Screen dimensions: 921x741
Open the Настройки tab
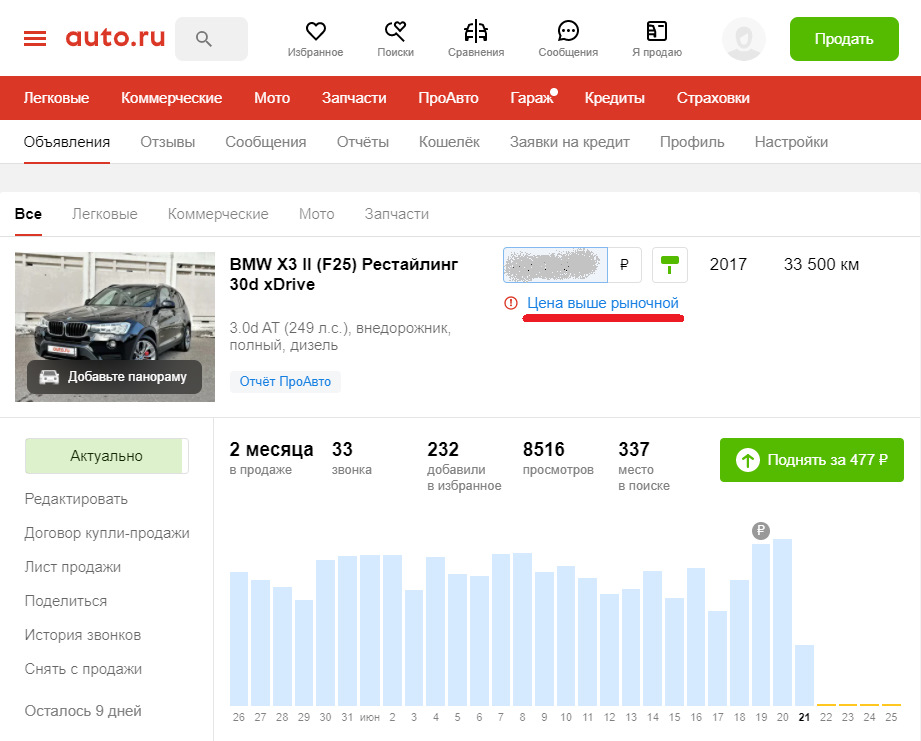791,142
